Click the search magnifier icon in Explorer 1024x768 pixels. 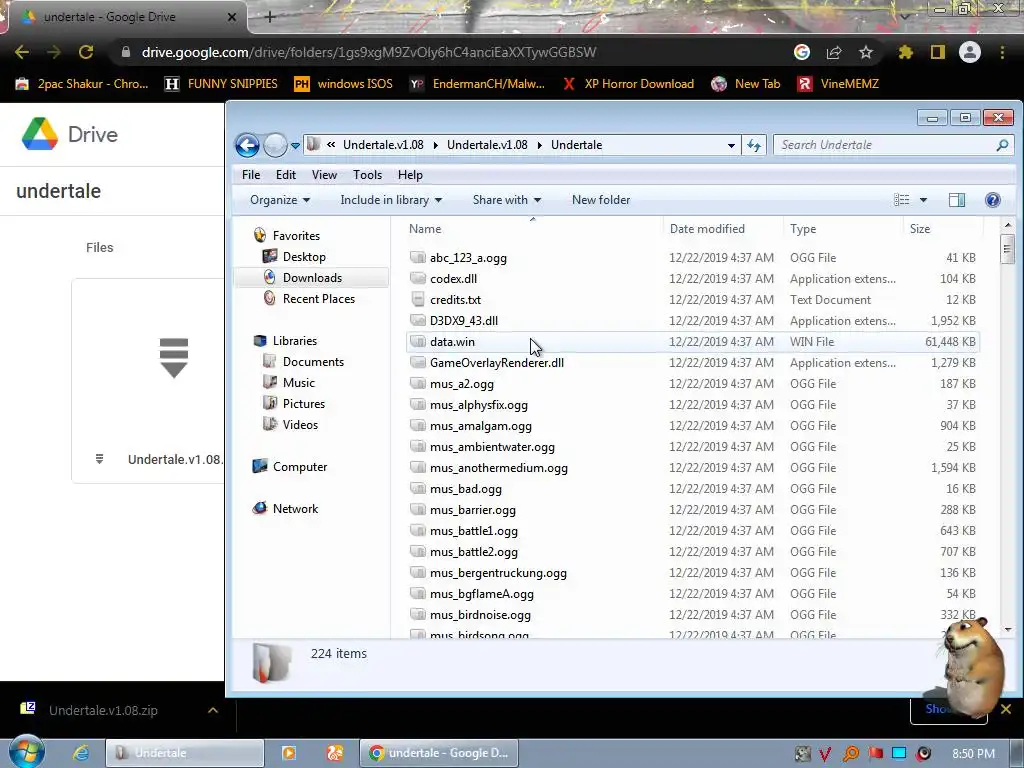[x=1002, y=145]
